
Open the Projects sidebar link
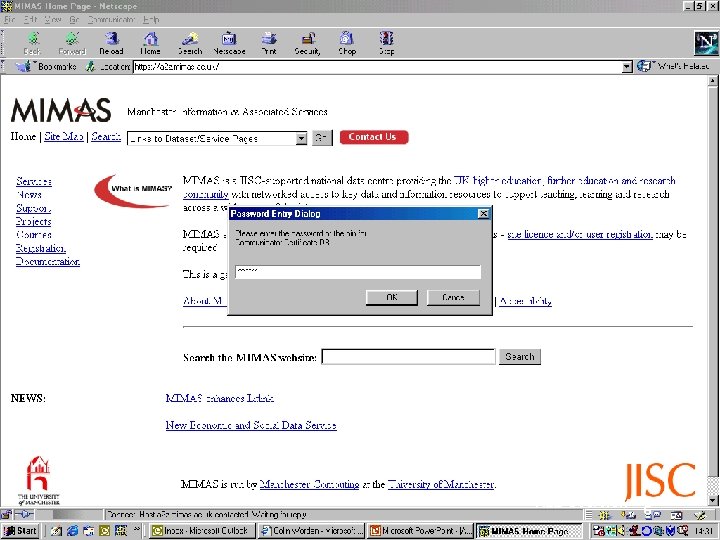[34, 221]
